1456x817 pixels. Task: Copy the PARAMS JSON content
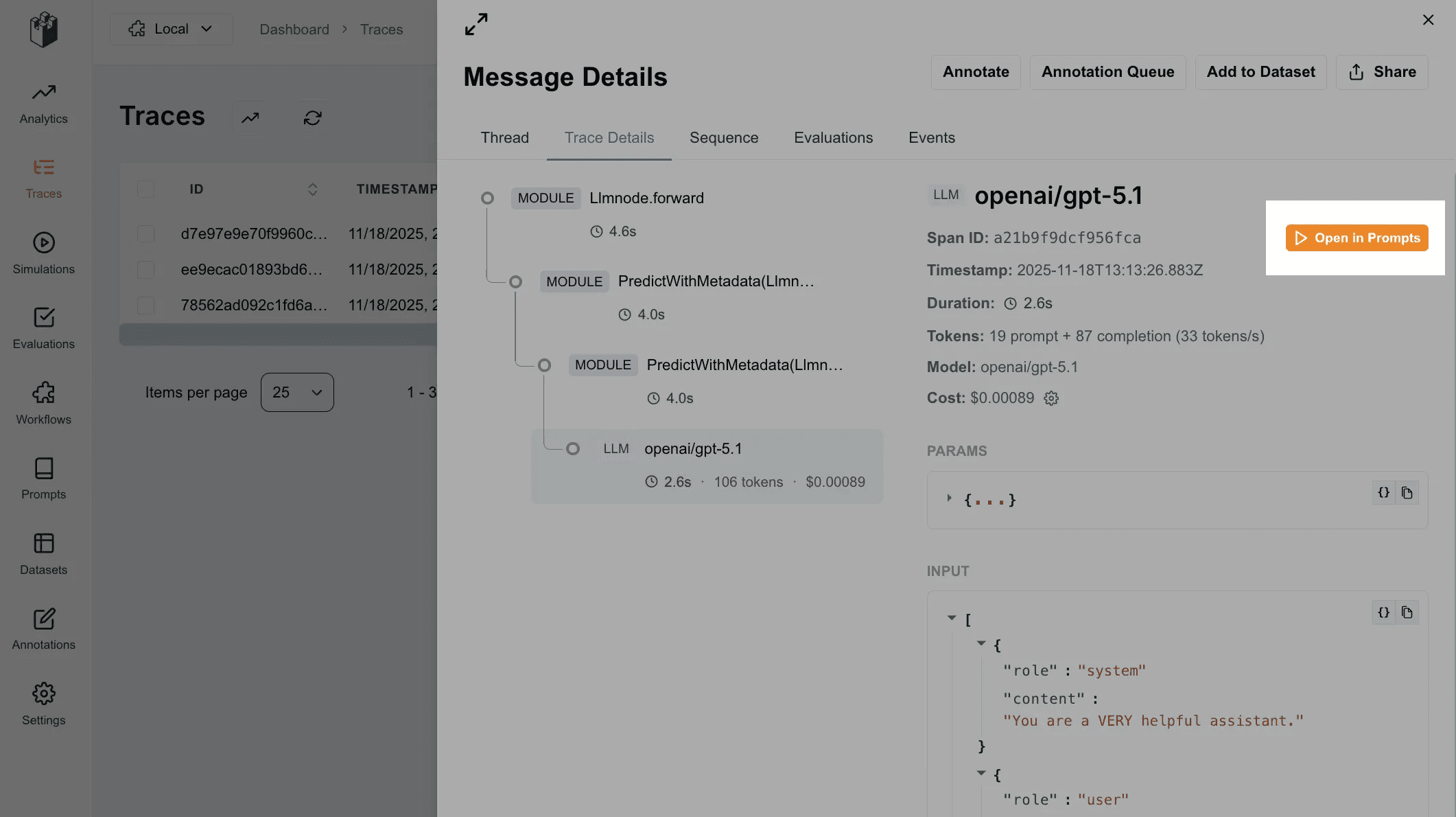tap(1407, 493)
